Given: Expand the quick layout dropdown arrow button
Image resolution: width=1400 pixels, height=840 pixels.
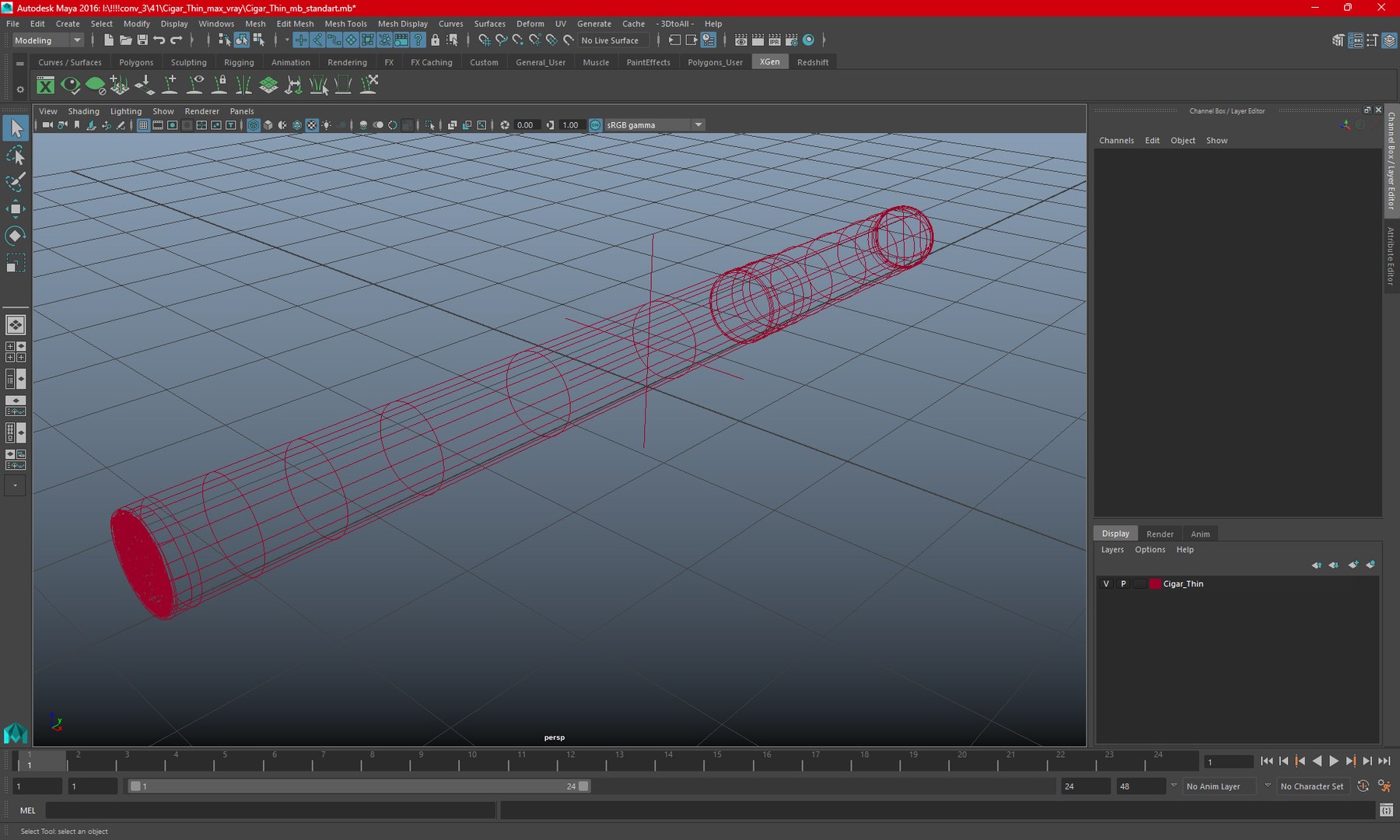Looking at the screenshot, I should pos(15,485).
